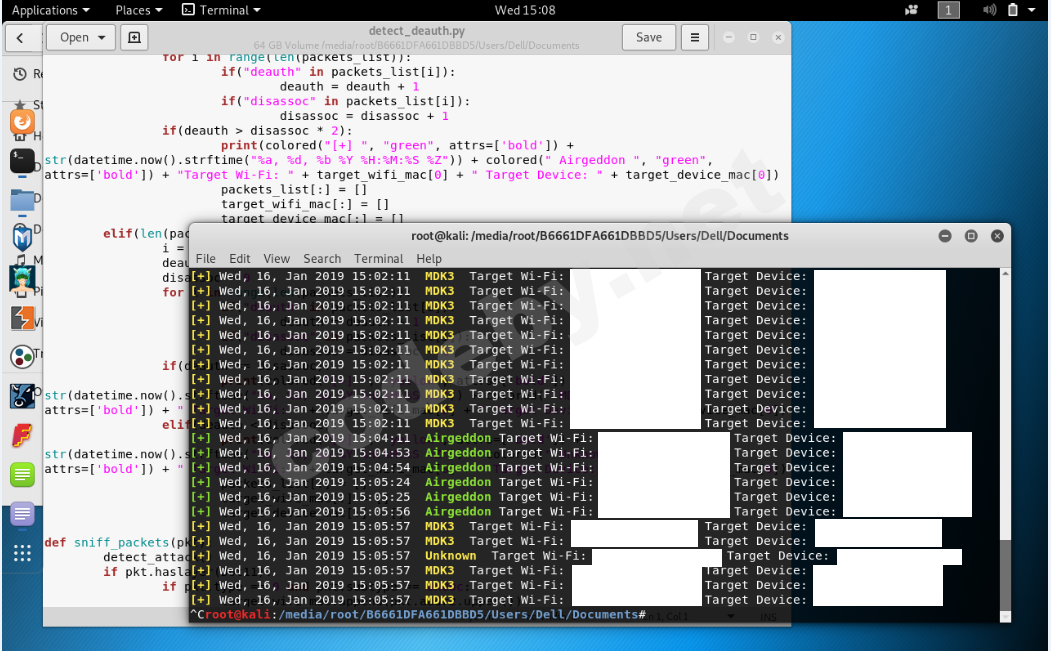The image size is (1051, 651).
Task: Create a new document in gedit
Action: pos(133,38)
